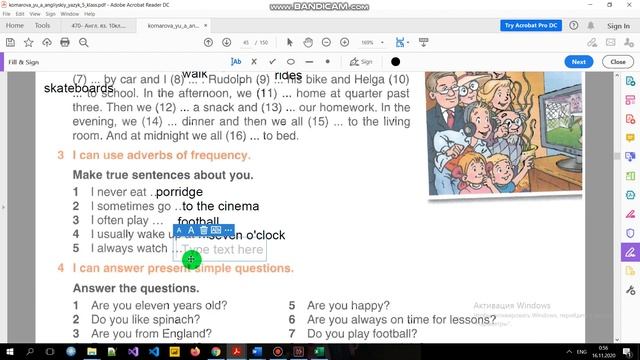
Task: Click the upload to cloud icon
Action: (47, 42)
